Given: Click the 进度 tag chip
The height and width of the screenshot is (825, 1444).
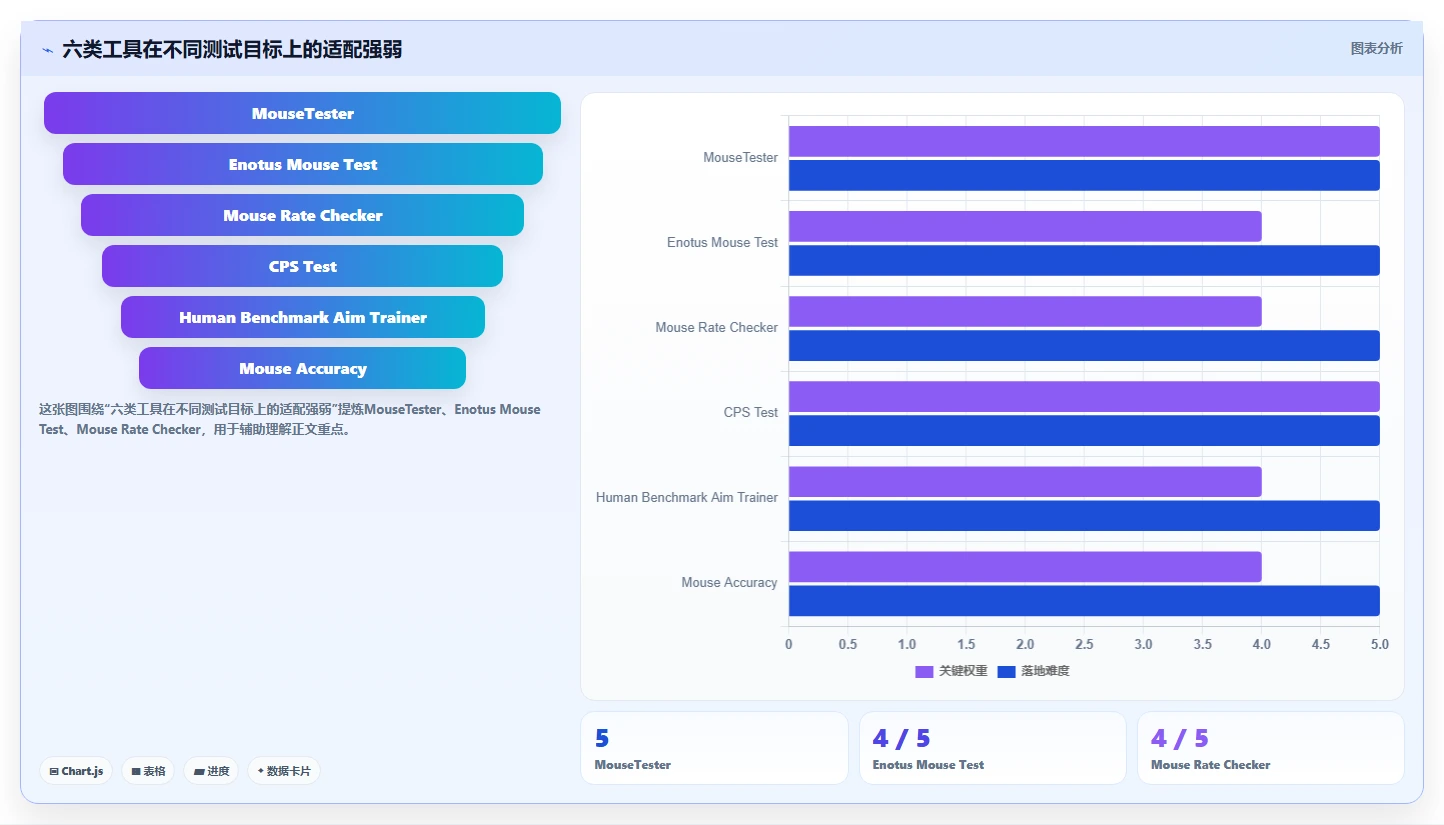Looking at the screenshot, I should click(x=211, y=771).
